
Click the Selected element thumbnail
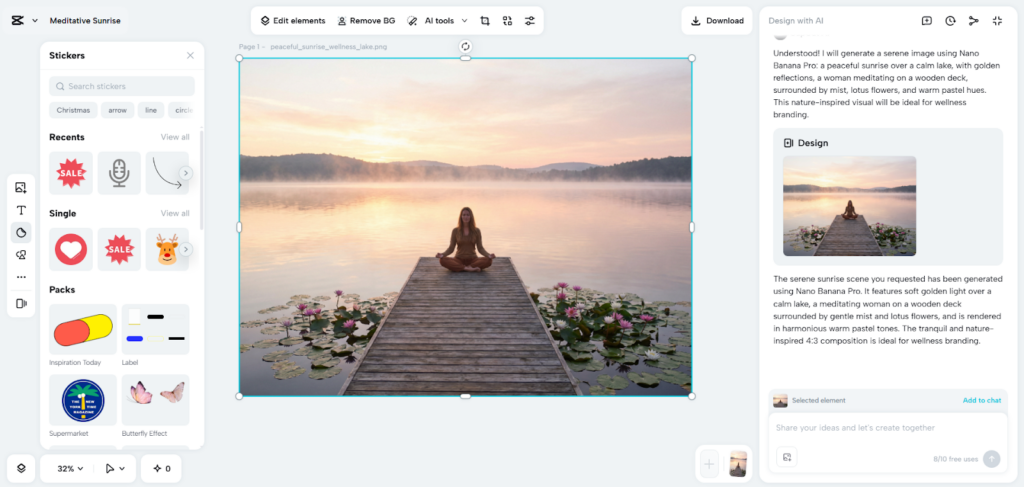coord(780,400)
